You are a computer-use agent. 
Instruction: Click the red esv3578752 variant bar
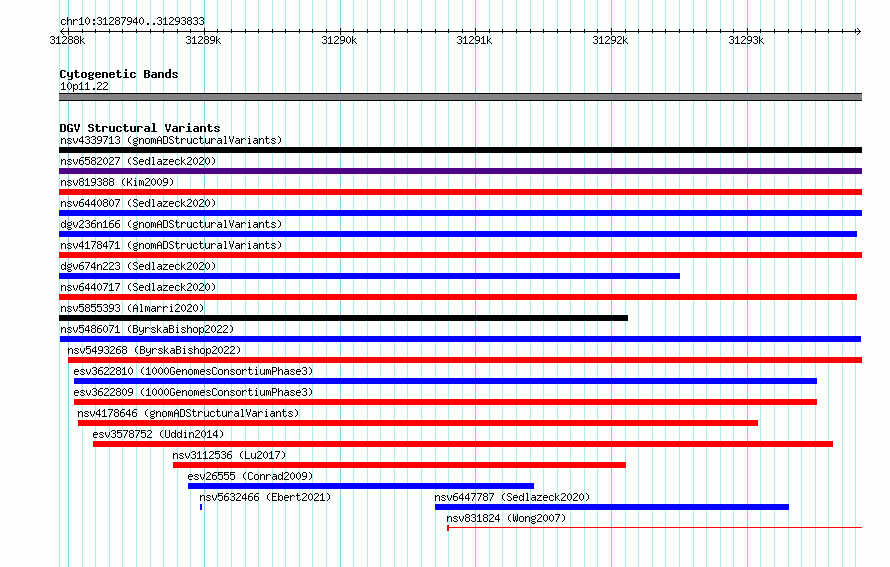pyautogui.click(x=463, y=444)
